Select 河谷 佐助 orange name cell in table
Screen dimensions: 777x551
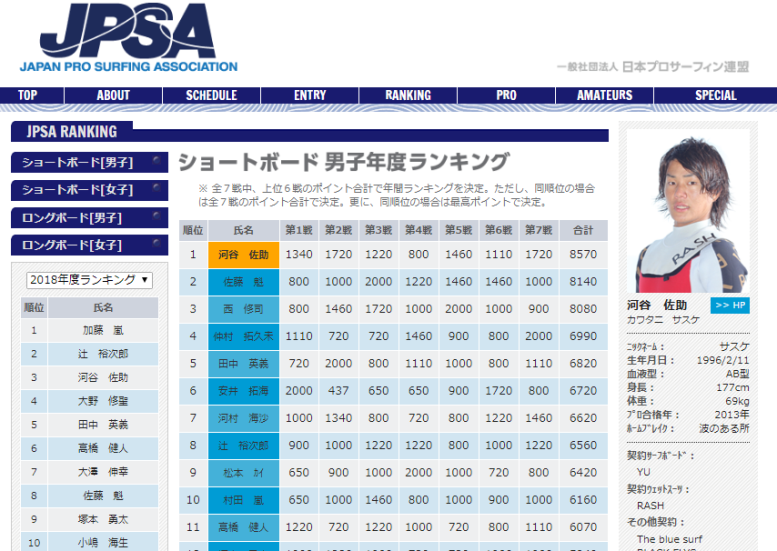243,255
